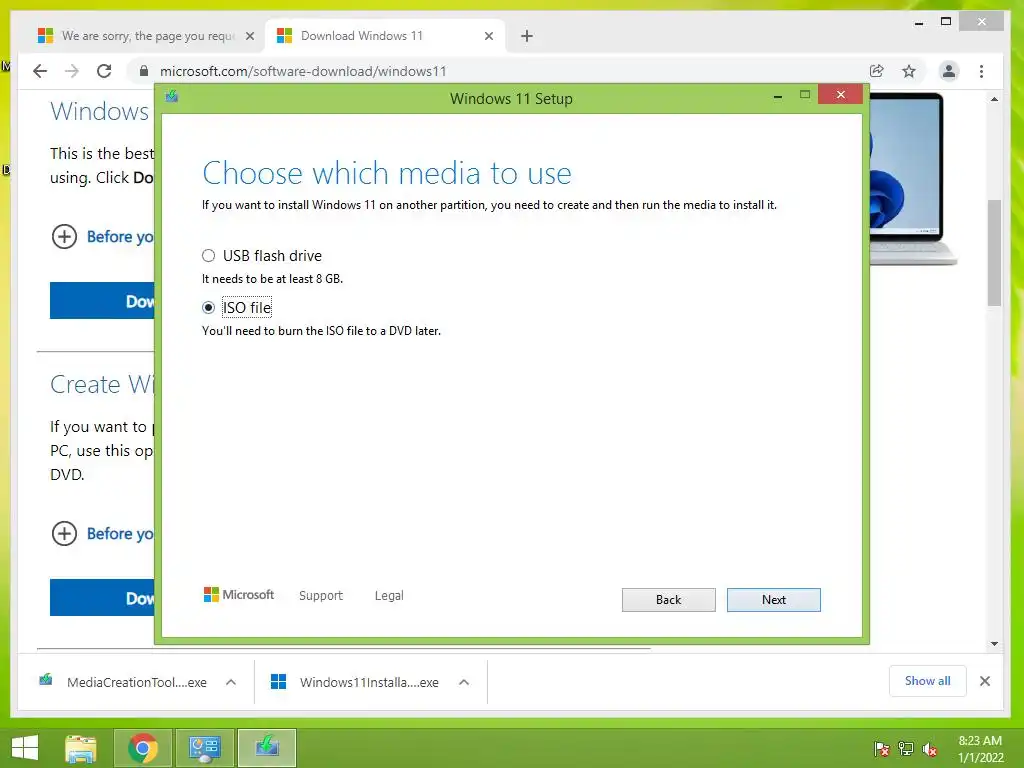Go back in Chrome
This screenshot has height=768, width=1024.
tap(40, 71)
